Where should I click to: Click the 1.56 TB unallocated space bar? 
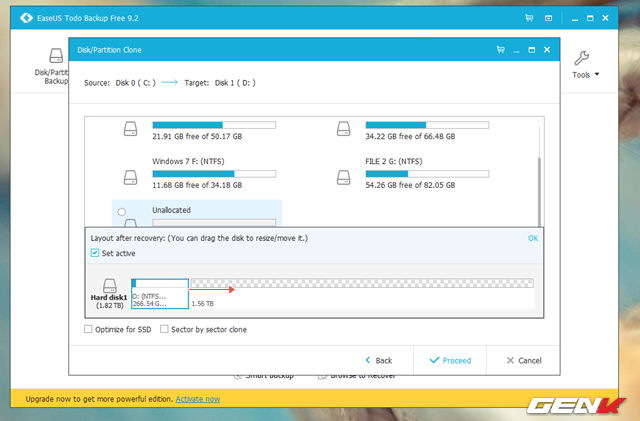[362, 283]
